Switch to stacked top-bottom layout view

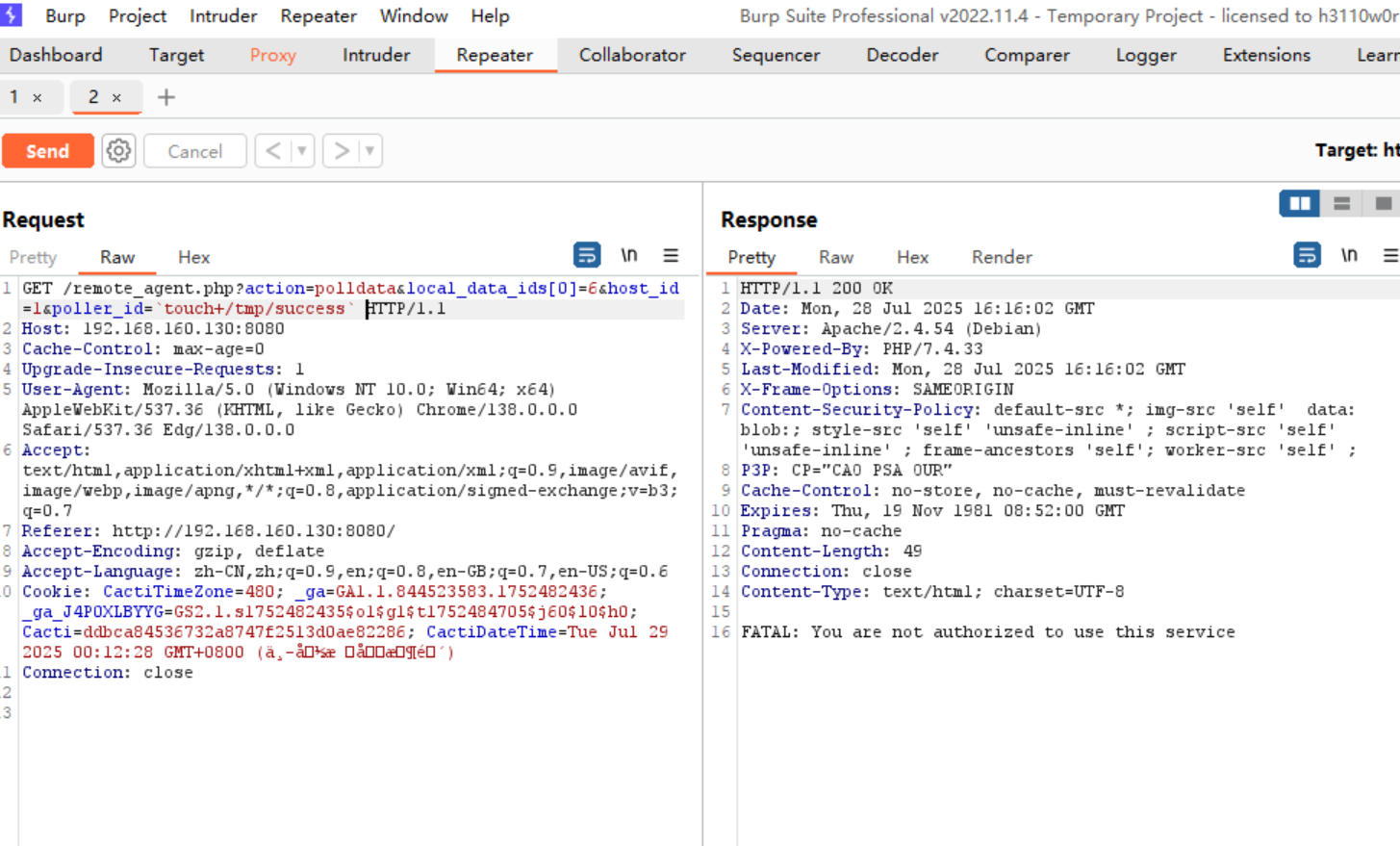coord(1341,203)
